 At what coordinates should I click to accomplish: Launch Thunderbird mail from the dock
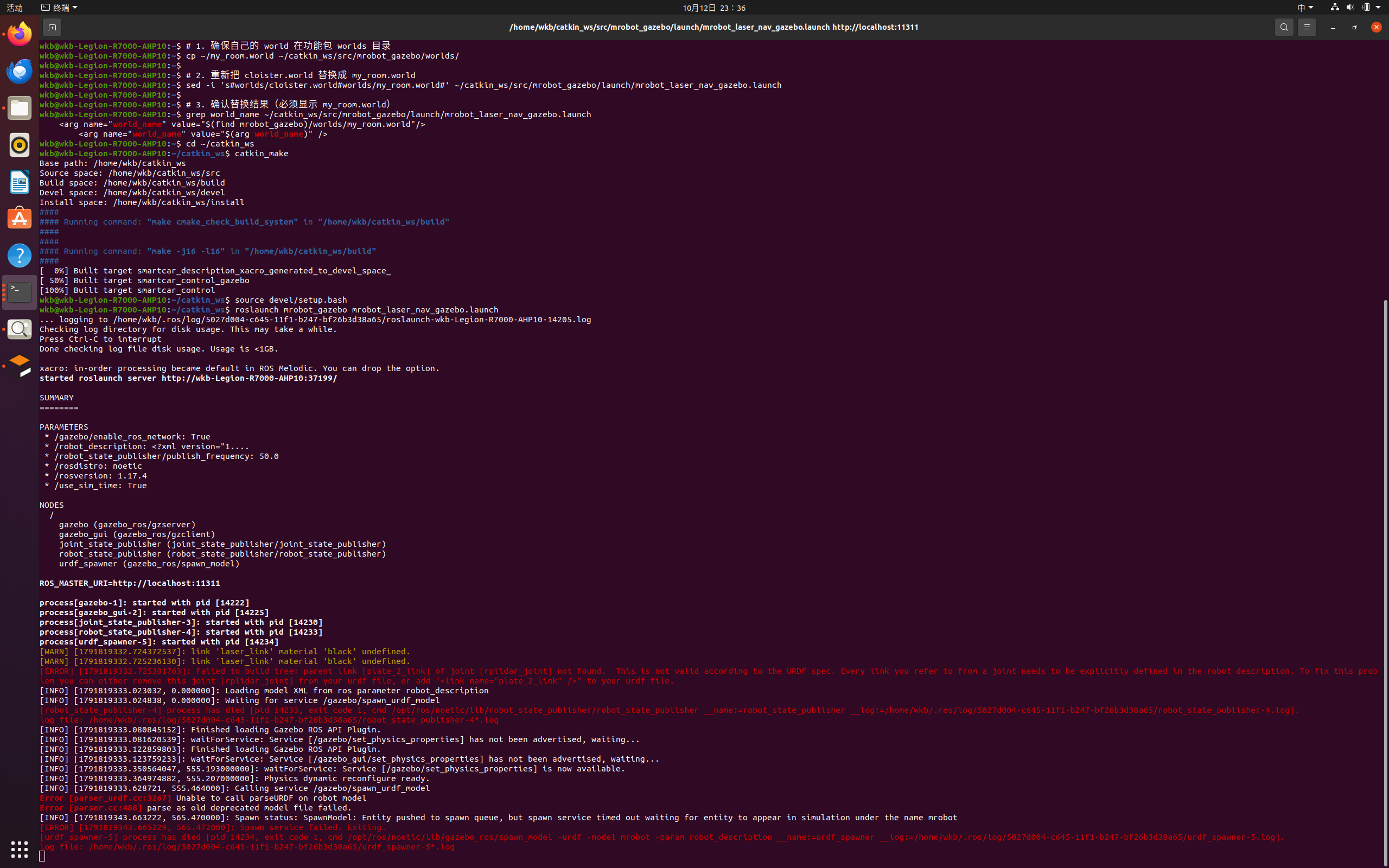[x=20, y=71]
